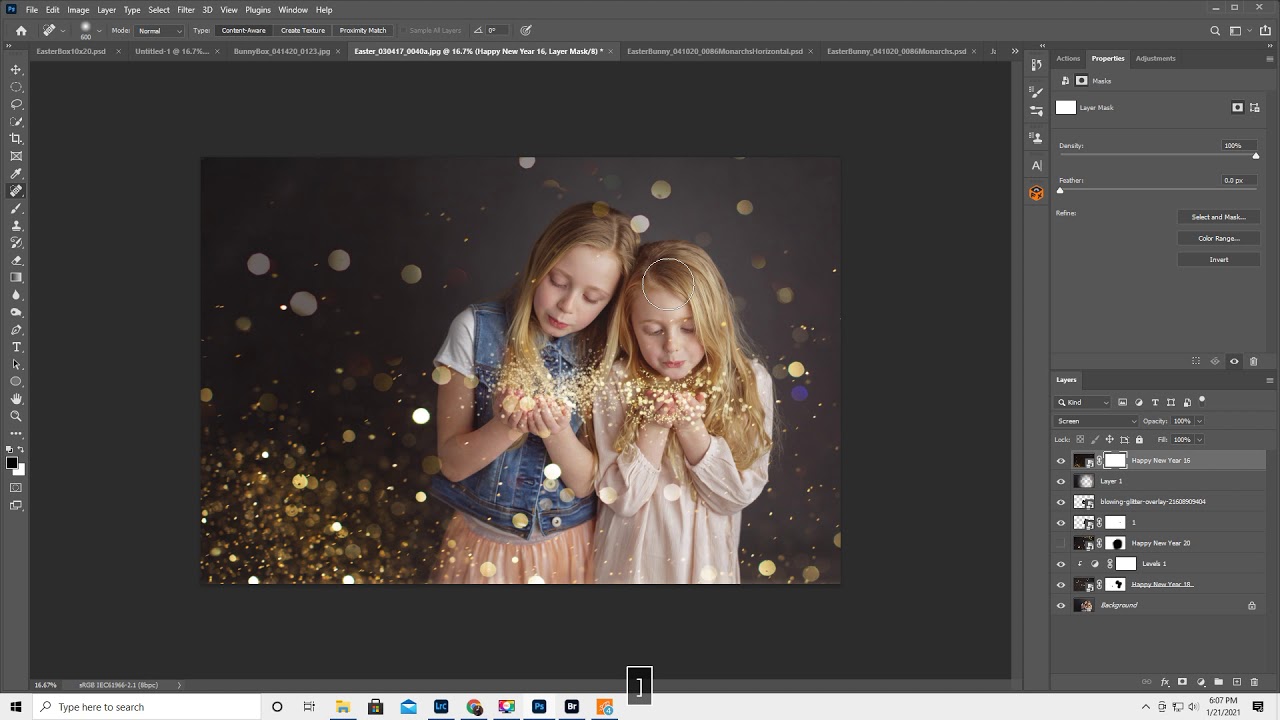The width and height of the screenshot is (1280, 720).
Task: Click the Feather slider handle
Action: pyautogui.click(x=1060, y=190)
